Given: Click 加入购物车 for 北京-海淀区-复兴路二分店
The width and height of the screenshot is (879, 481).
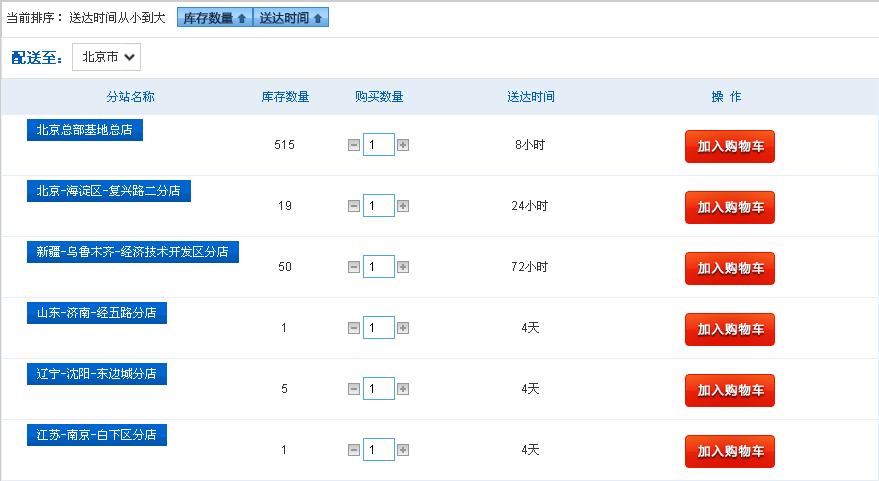Looking at the screenshot, I should tap(730, 207).
